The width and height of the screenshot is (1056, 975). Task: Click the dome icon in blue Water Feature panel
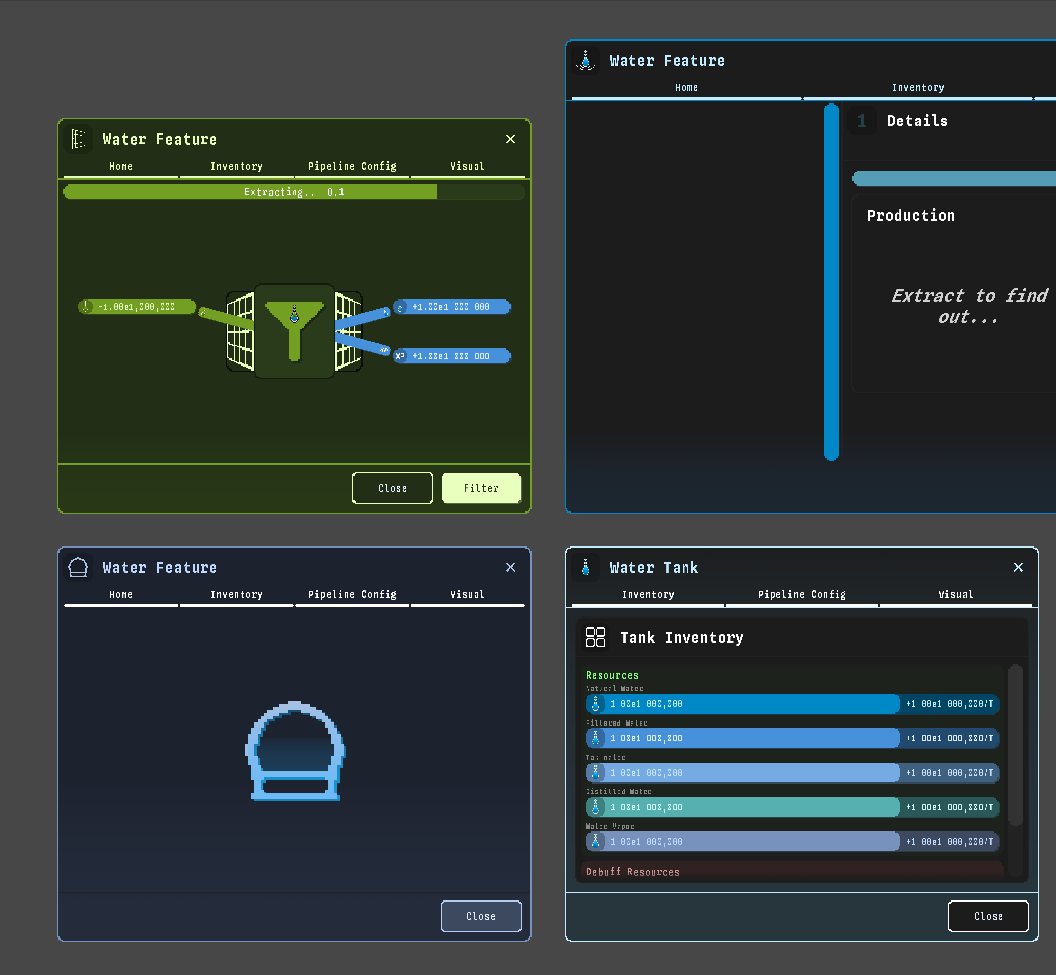pyautogui.click(x=294, y=751)
